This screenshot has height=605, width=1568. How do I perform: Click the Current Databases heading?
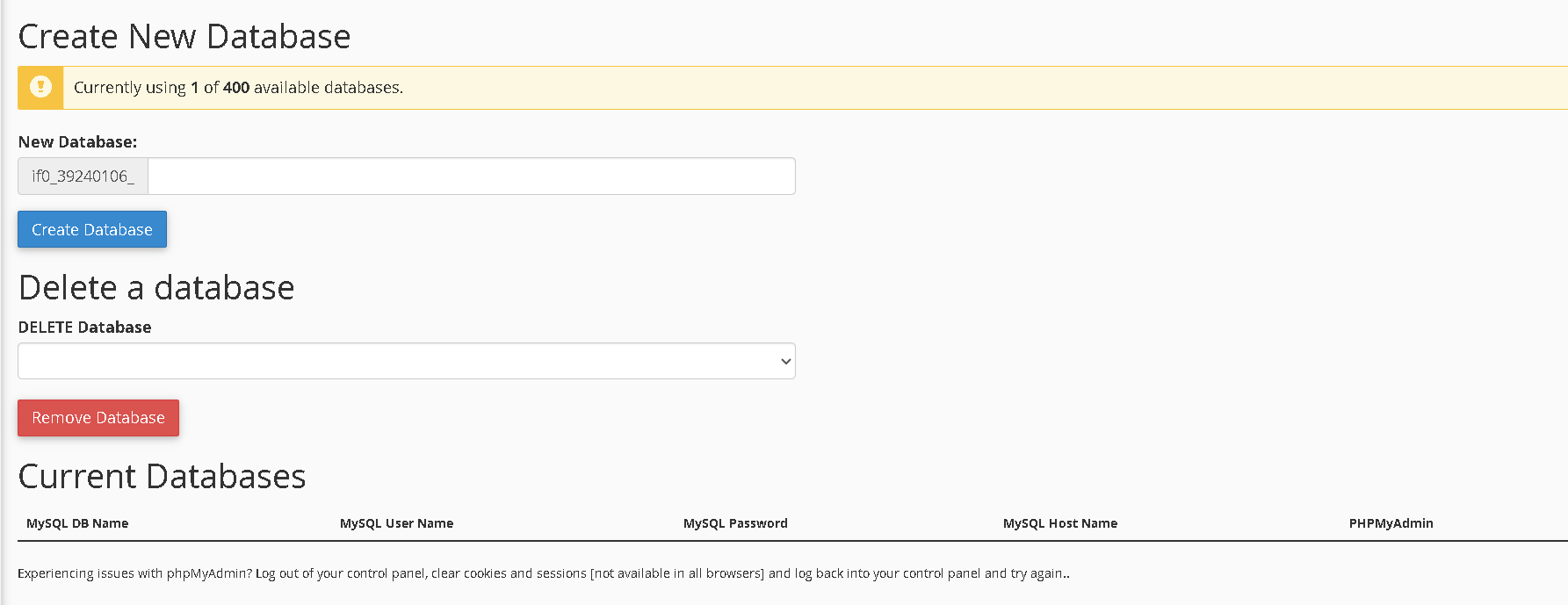click(163, 477)
